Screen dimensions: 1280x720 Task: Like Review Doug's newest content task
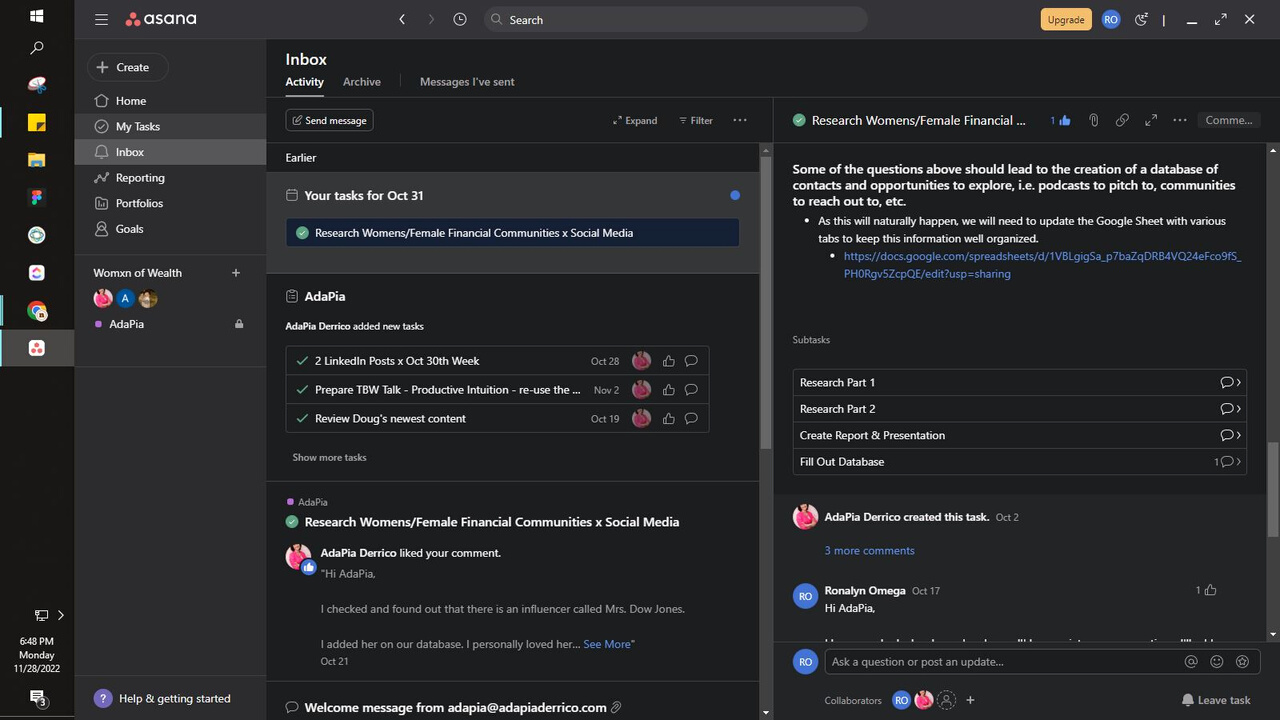tap(669, 418)
